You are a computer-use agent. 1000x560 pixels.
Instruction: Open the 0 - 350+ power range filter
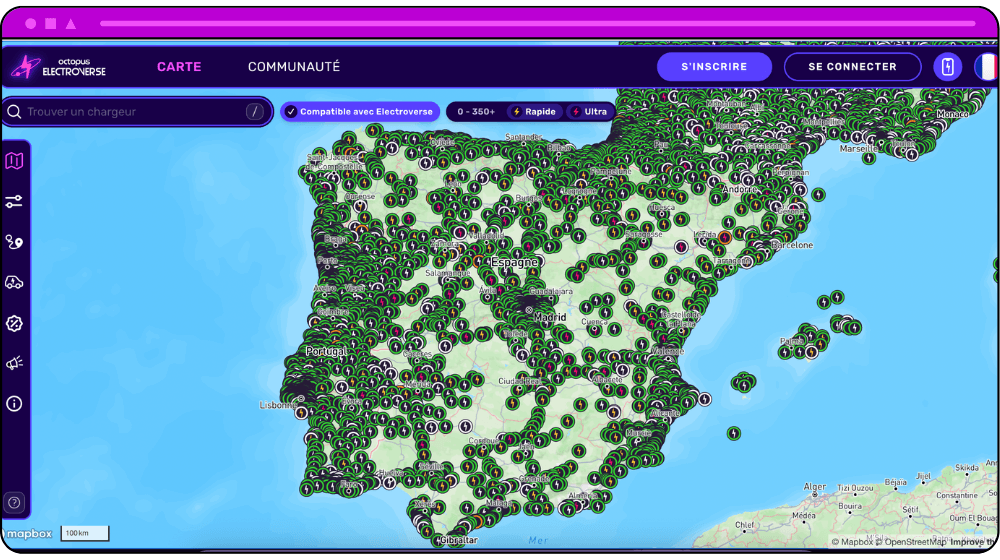pyautogui.click(x=476, y=112)
